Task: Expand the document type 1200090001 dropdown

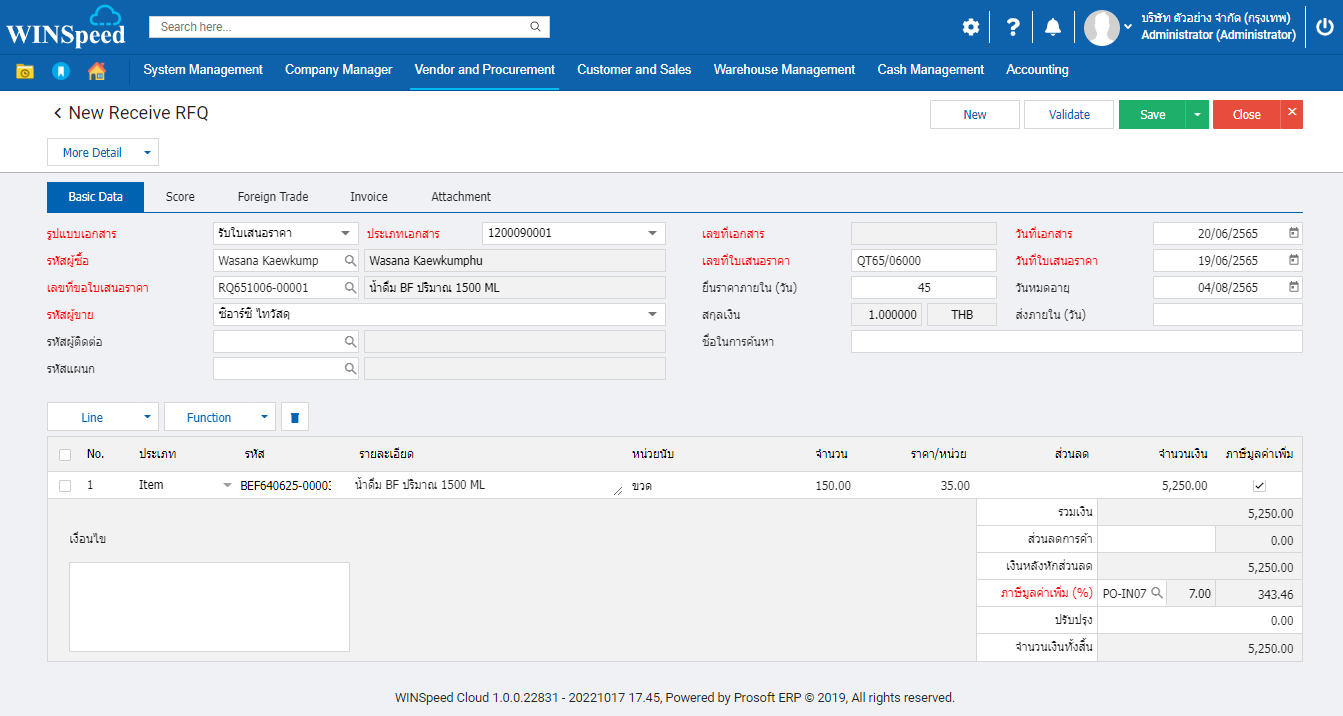Action: [651, 233]
